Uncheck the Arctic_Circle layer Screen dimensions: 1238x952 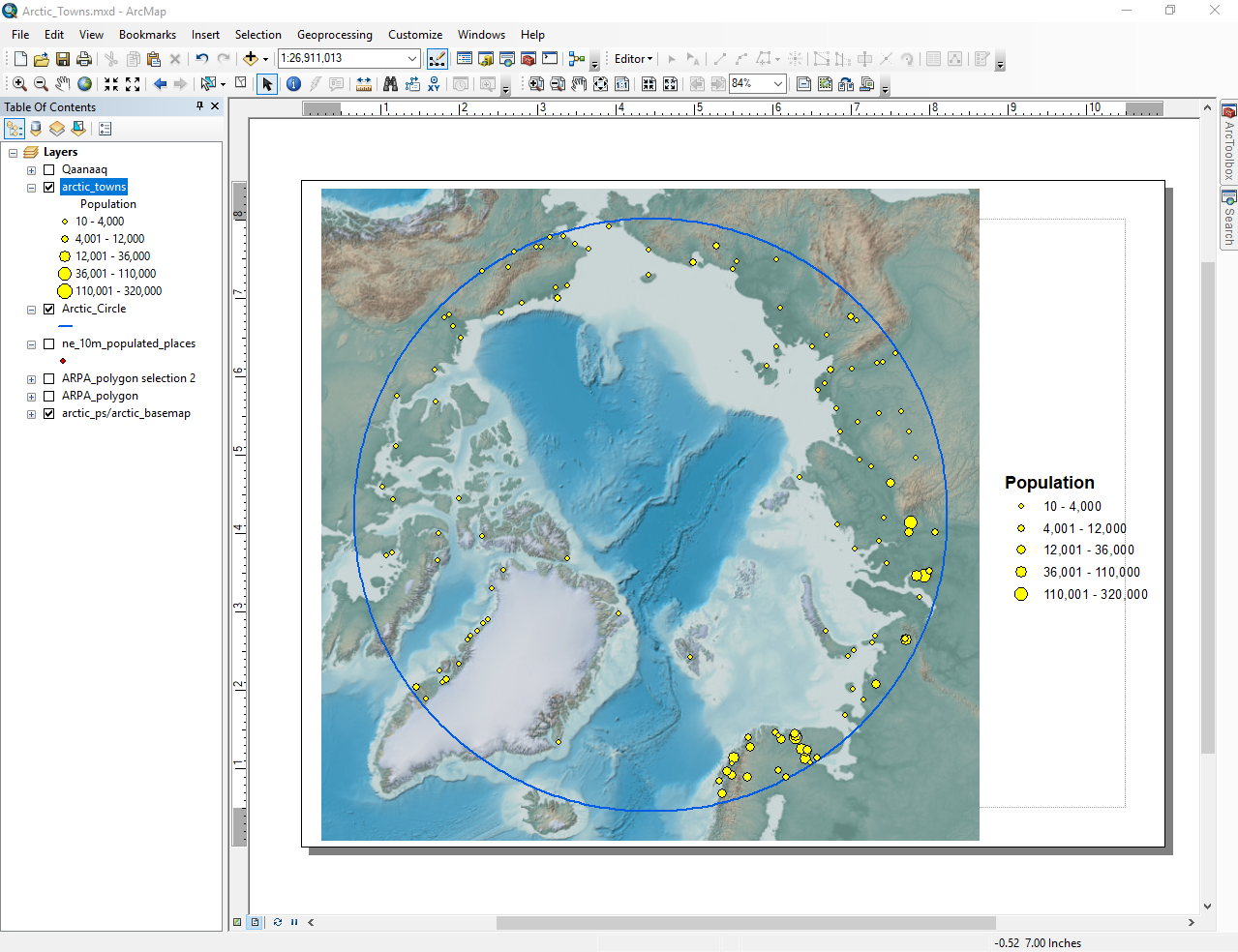(49, 310)
